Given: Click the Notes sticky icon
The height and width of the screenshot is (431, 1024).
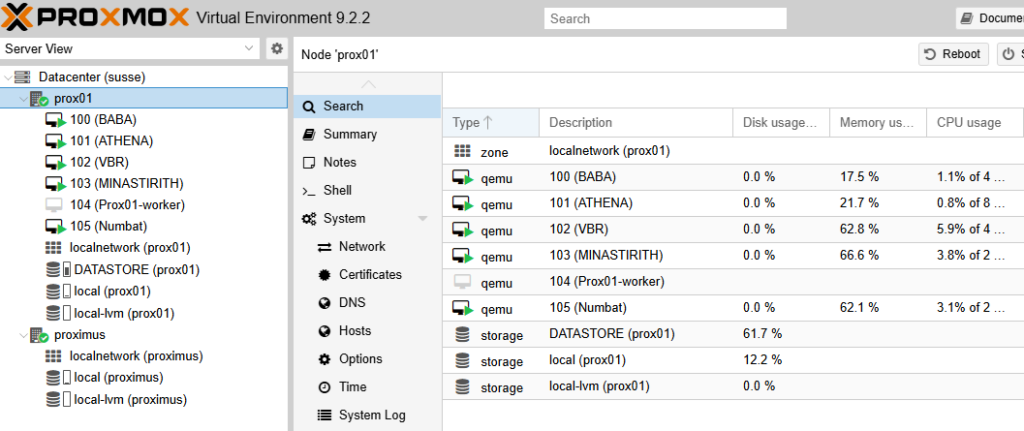Looking at the screenshot, I should [310, 163].
